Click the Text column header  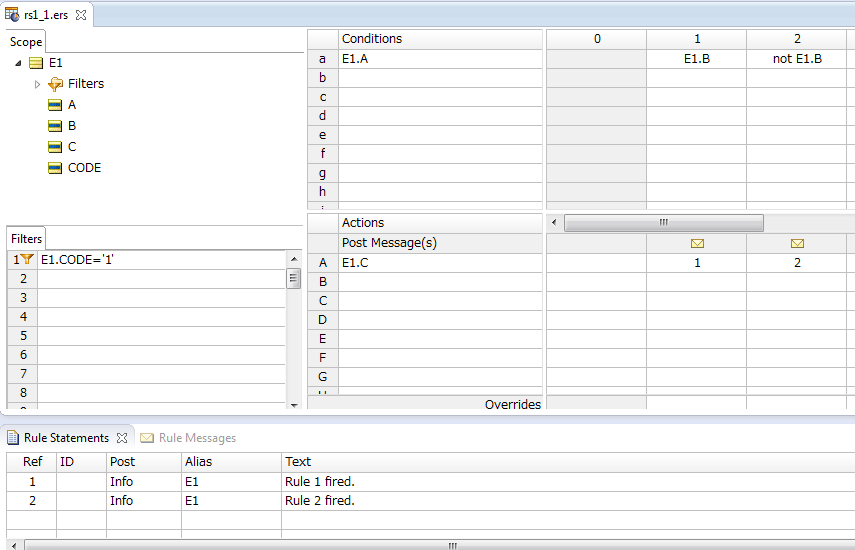[568, 462]
